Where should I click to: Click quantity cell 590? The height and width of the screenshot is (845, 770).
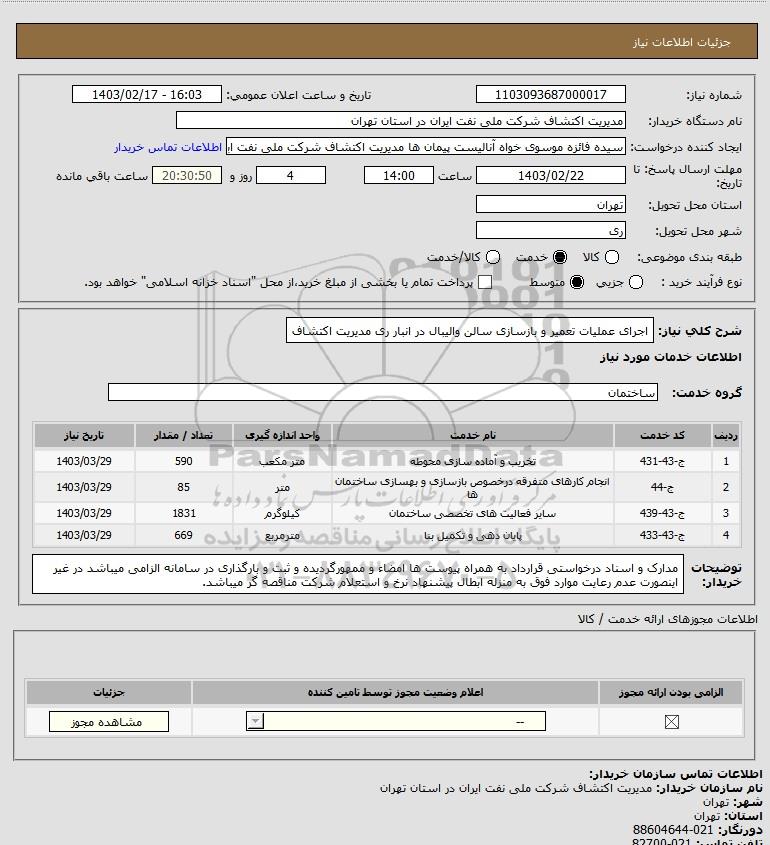click(183, 461)
